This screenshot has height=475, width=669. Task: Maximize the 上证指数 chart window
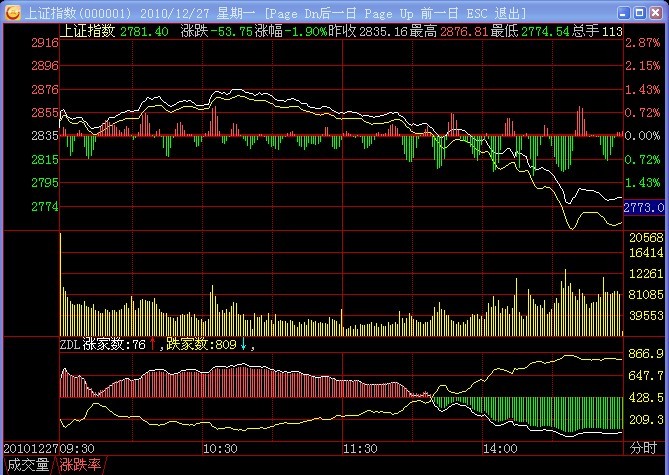(x=640, y=13)
